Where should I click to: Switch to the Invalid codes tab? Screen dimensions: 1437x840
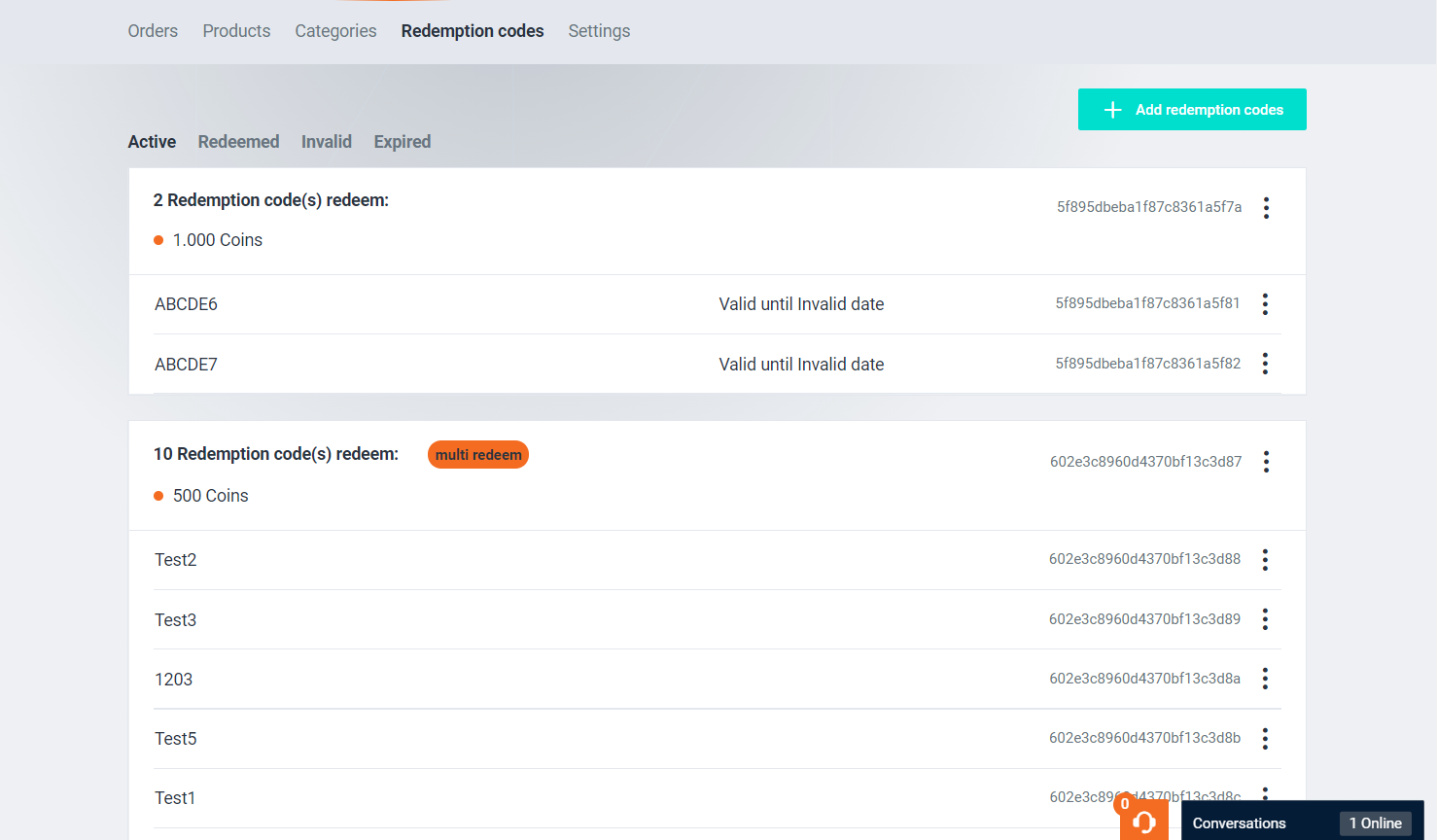click(x=326, y=142)
